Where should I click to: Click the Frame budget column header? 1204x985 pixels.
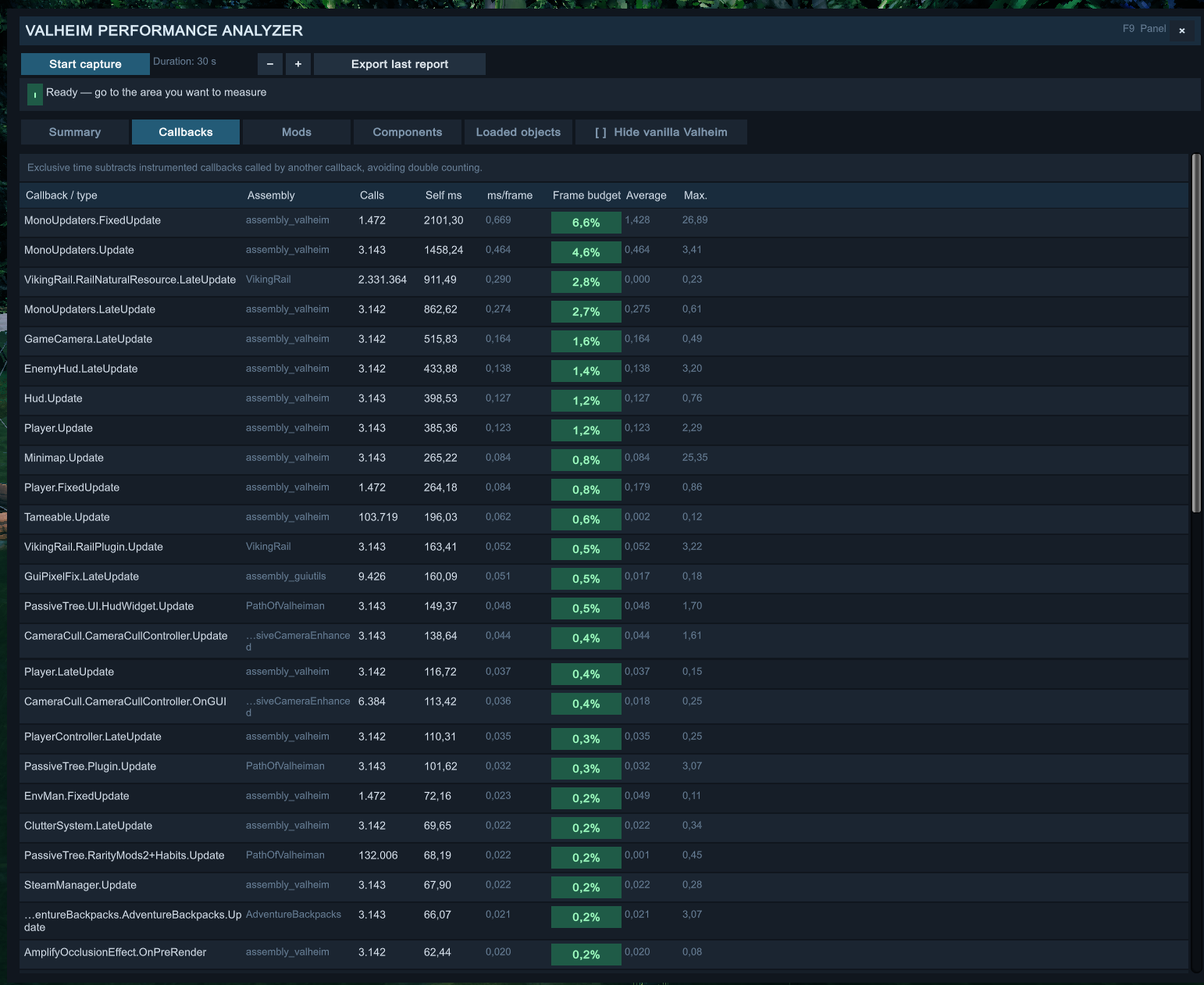click(x=586, y=195)
